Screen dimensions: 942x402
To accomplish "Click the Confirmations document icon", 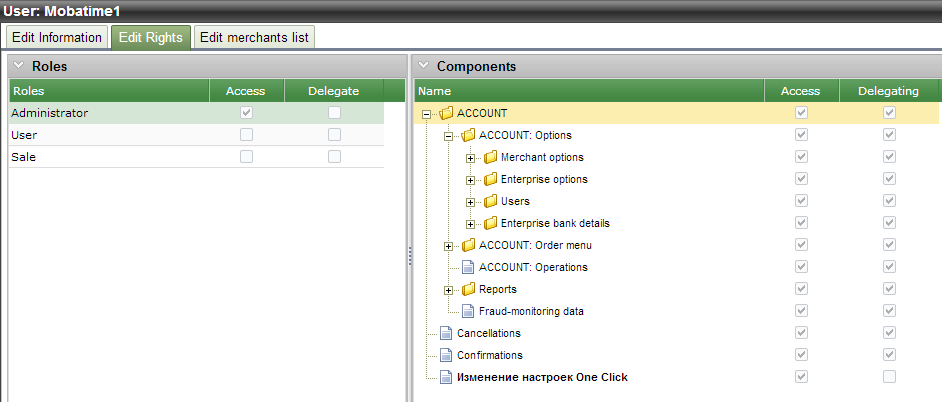I will pyautogui.click(x=446, y=355).
